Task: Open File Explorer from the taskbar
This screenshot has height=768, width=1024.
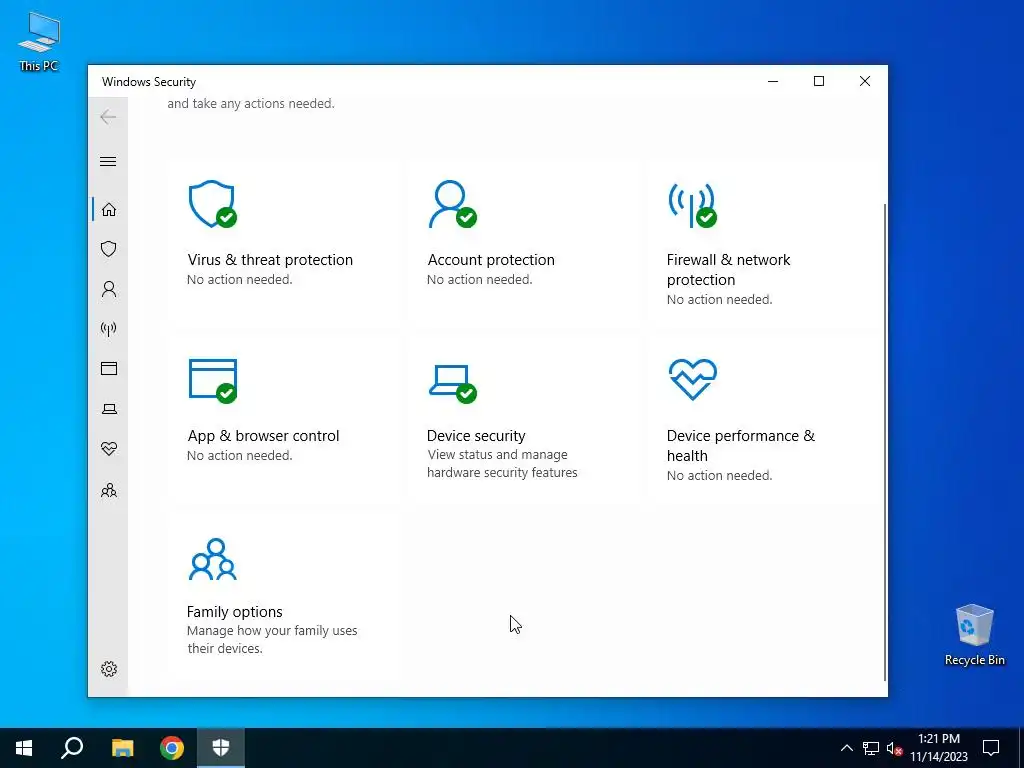Action: tap(122, 748)
